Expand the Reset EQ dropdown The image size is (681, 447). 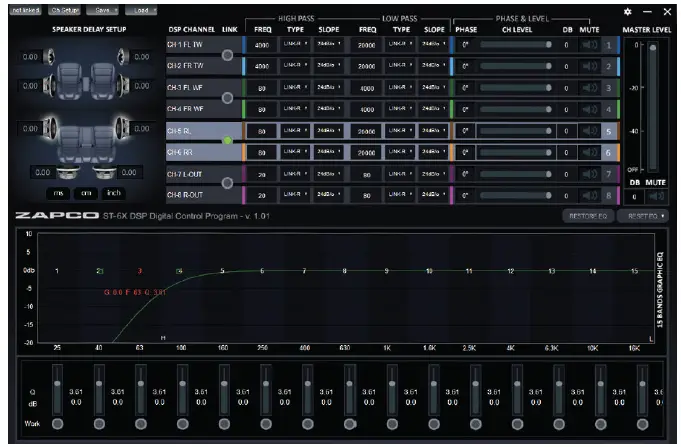click(643, 216)
